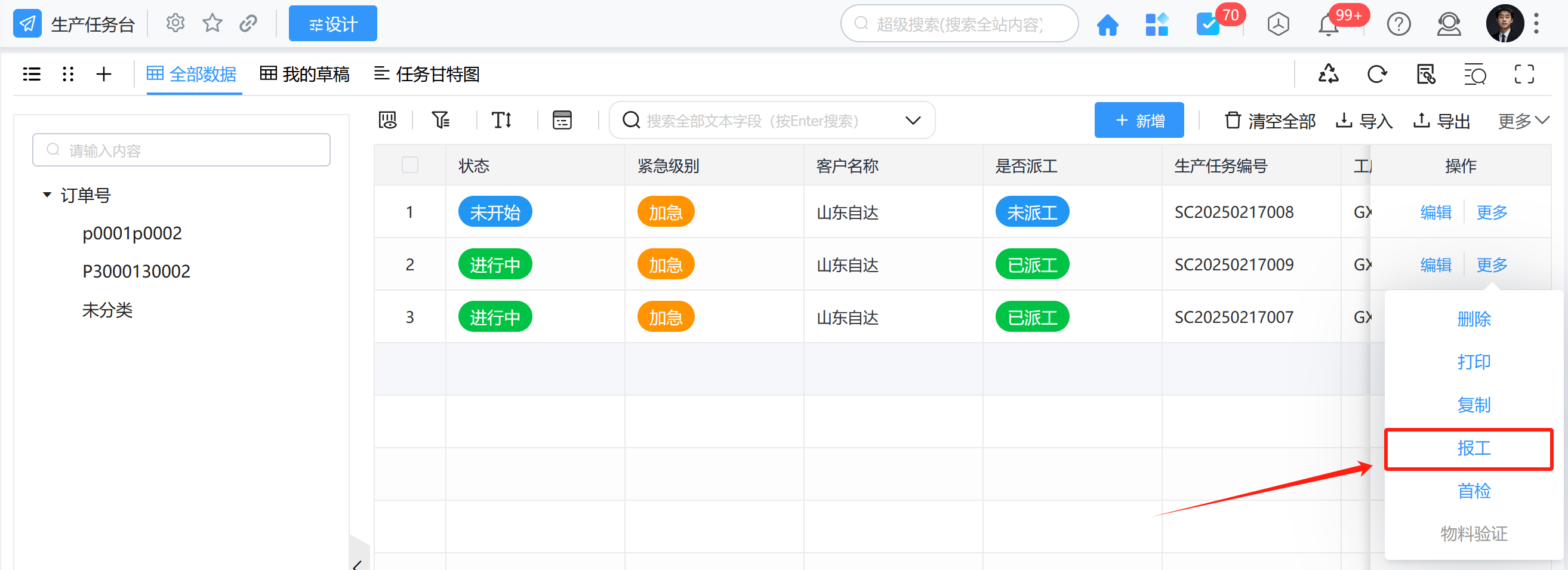
Task: Click the favorite star icon
Action: pyautogui.click(x=212, y=24)
